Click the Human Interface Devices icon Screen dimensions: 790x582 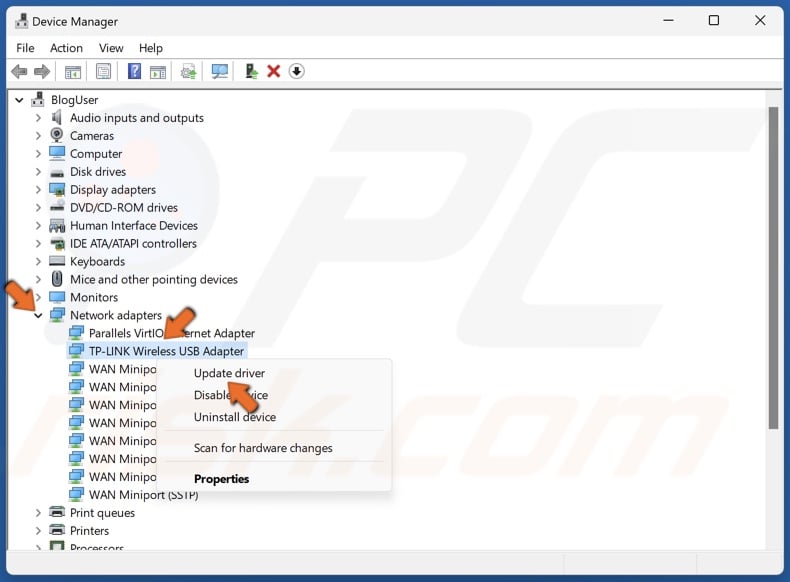coord(57,225)
